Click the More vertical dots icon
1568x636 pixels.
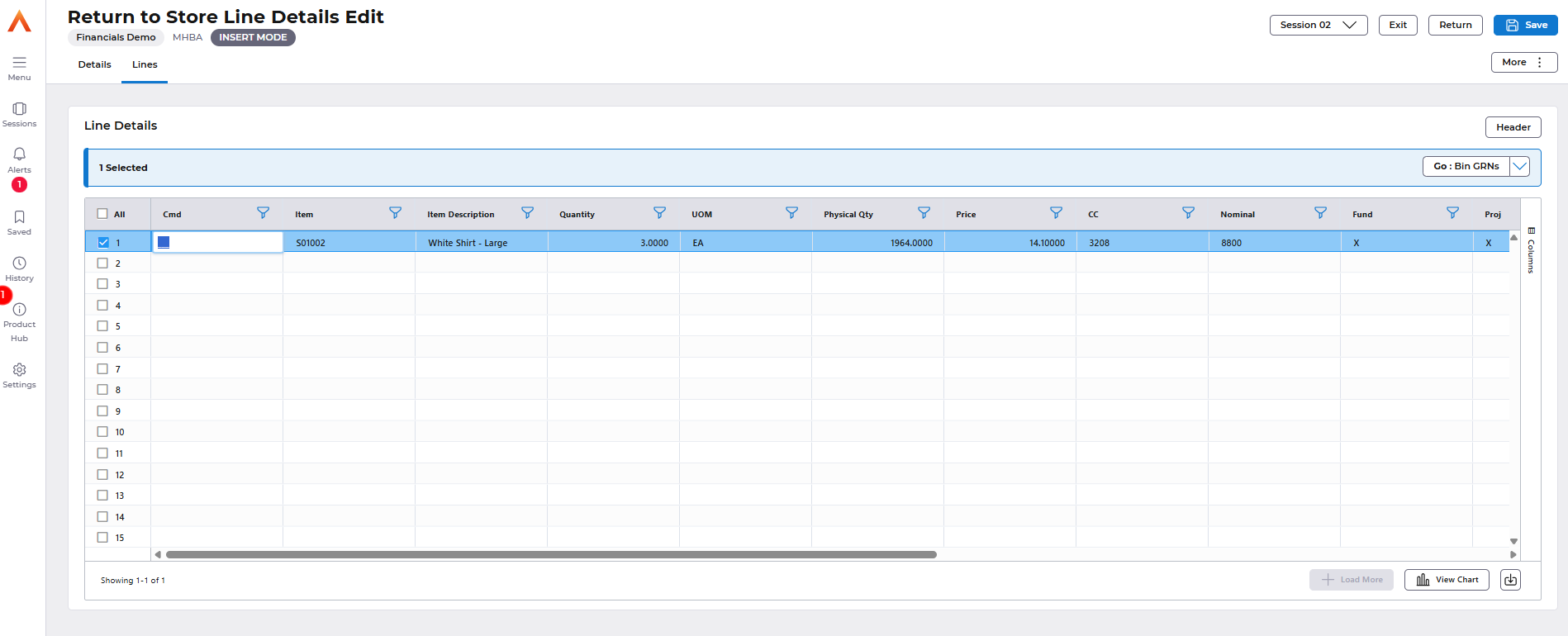point(1540,62)
